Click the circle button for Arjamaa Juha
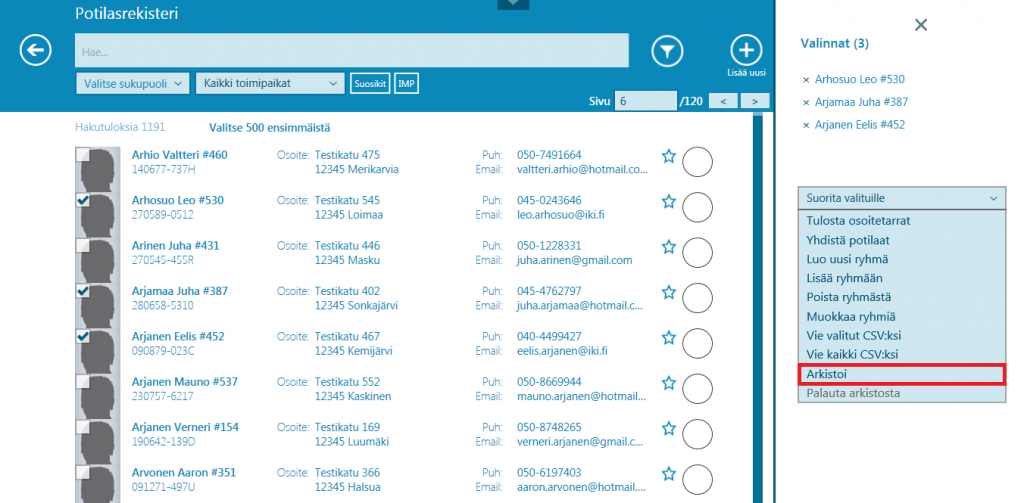 pyautogui.click(x=697, y=298)
